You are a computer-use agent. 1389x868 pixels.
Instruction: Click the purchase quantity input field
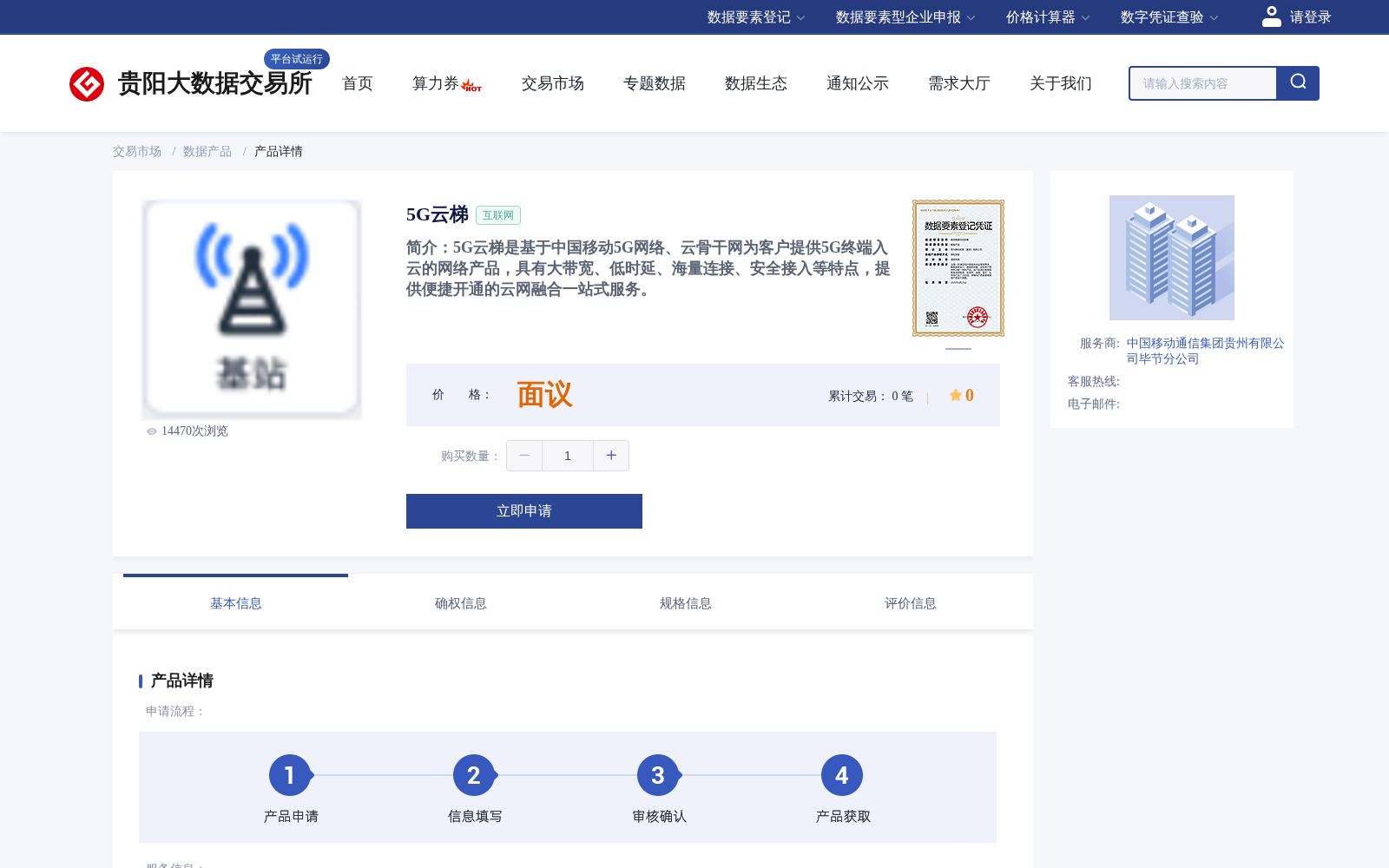[x=568, y=456]
